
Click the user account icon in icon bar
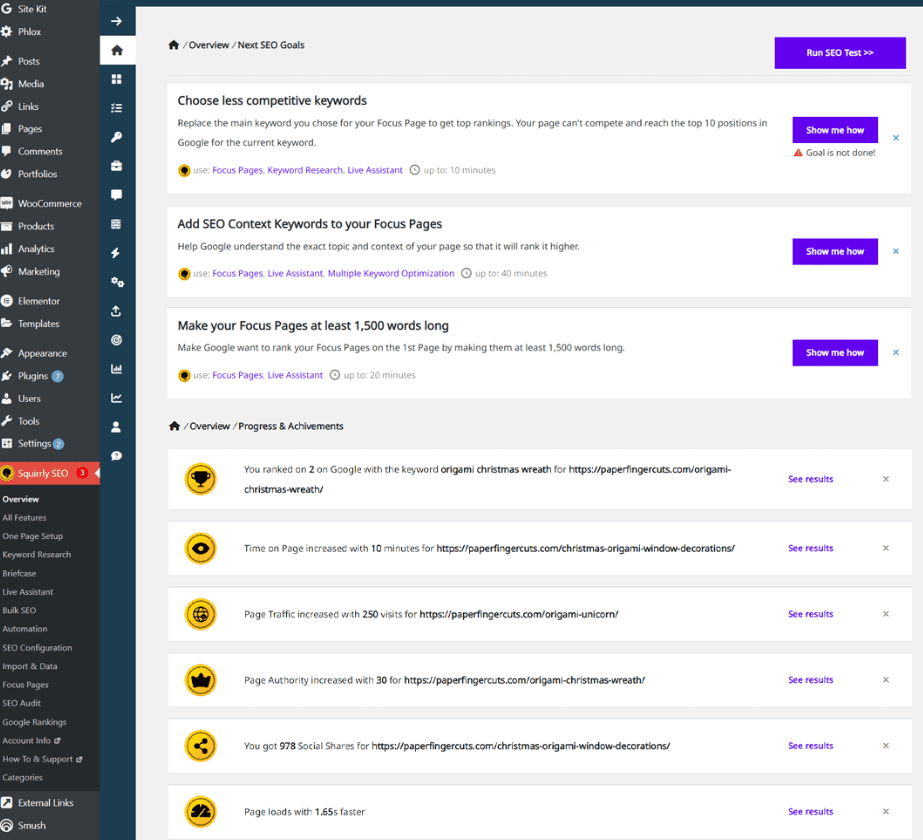[117, 427]
